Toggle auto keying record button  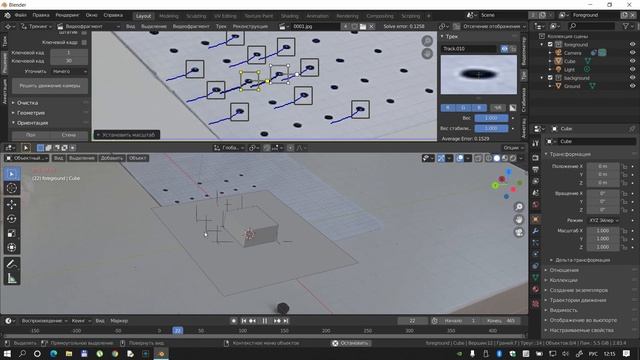tap(233, 321)
